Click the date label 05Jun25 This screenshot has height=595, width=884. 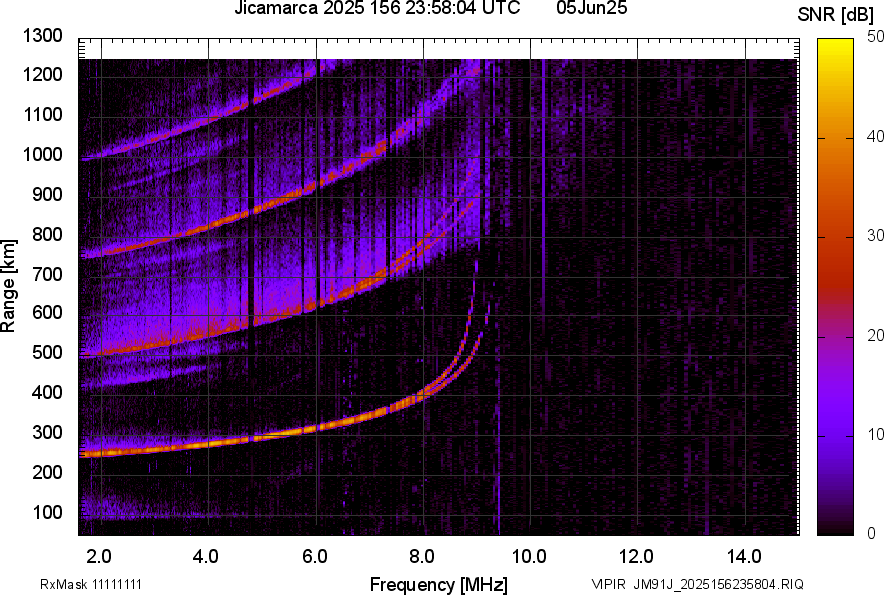591,8
